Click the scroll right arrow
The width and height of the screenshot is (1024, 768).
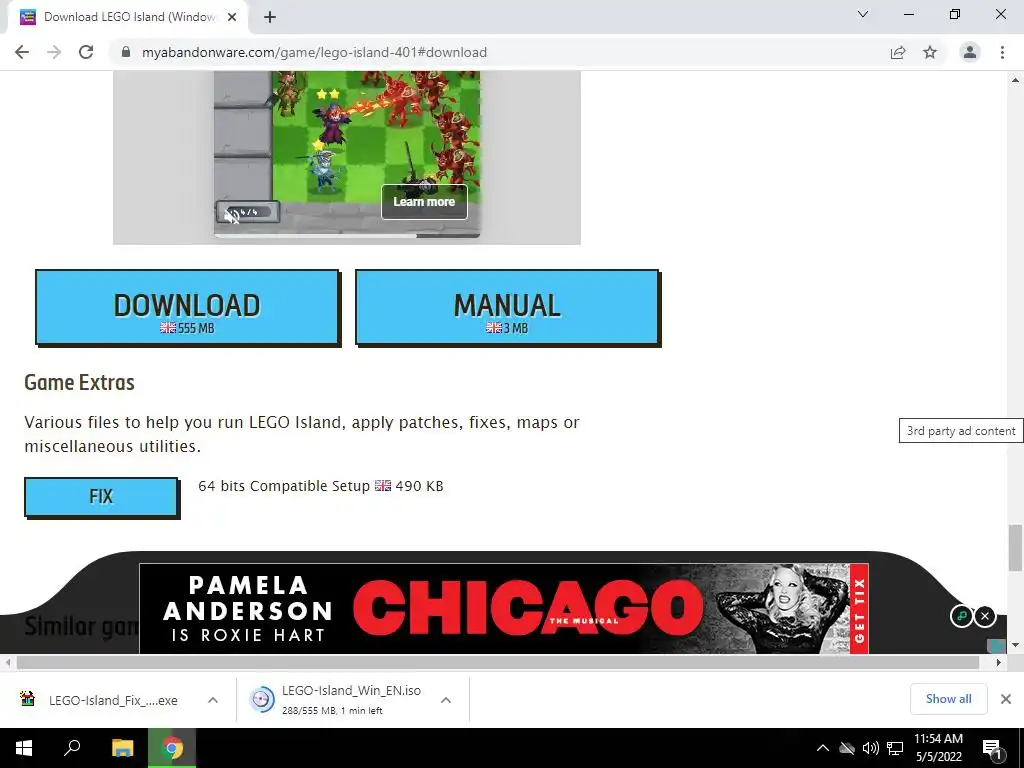click(x=999, y=663)
